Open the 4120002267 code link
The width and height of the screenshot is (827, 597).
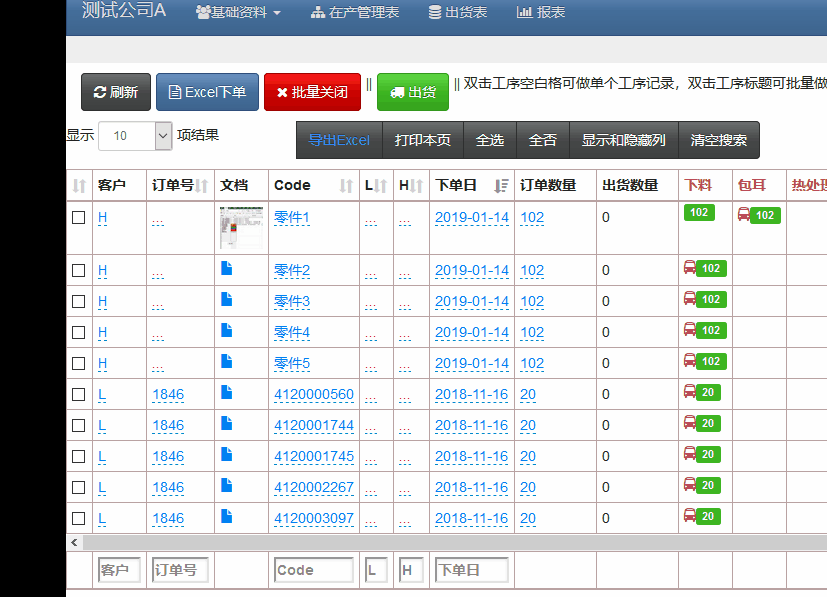pos(314,487)
